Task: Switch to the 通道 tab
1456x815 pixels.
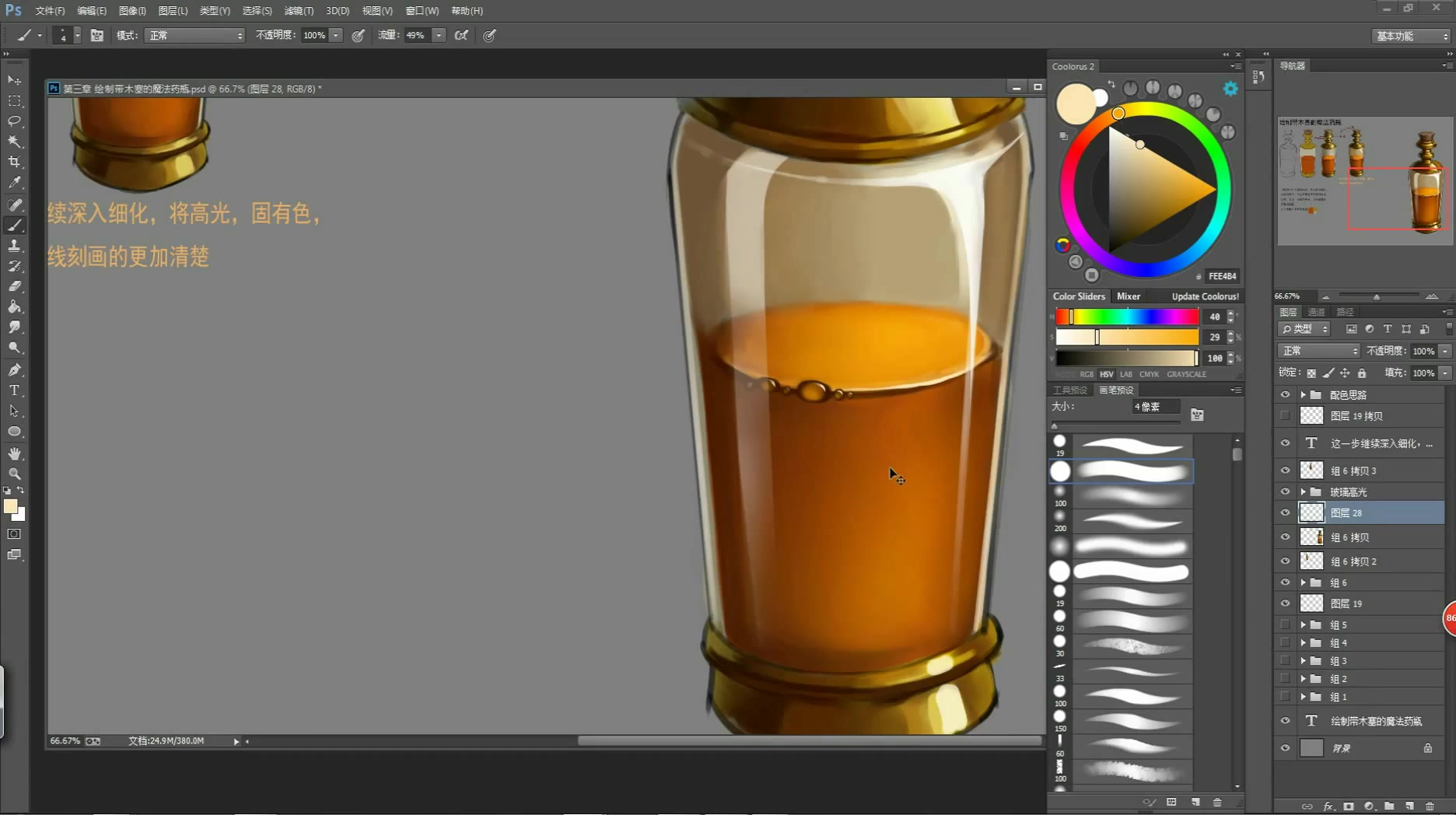Action: pyautogui.click(x=1316, y=312)
